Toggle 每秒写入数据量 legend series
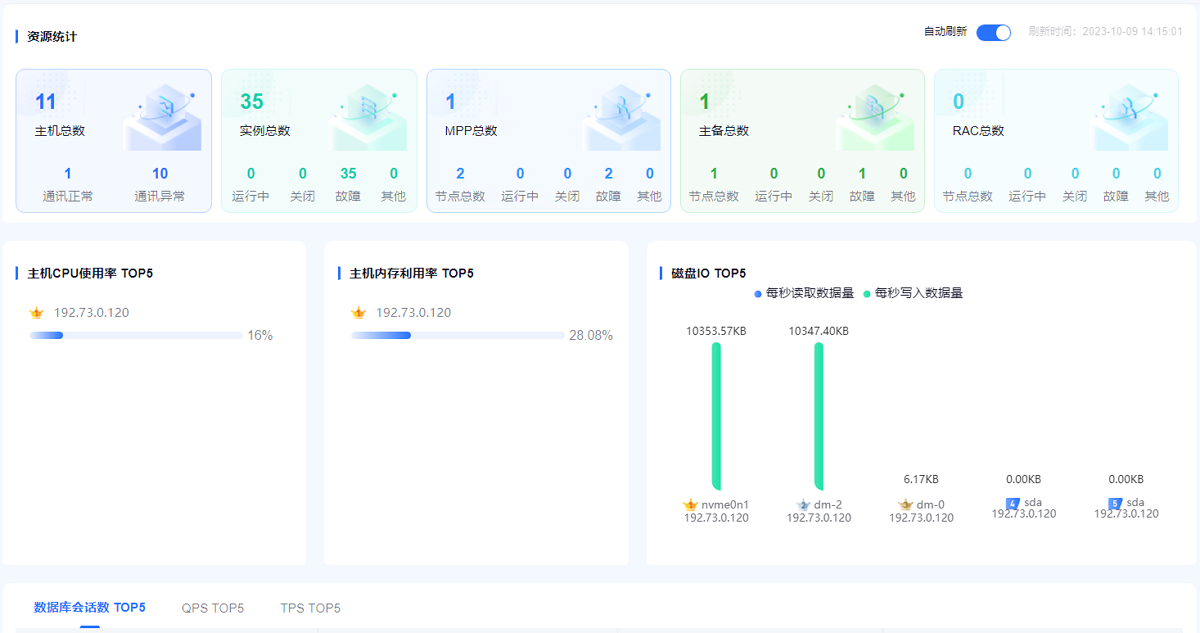 pyautogui.click(x=913, y=293)
